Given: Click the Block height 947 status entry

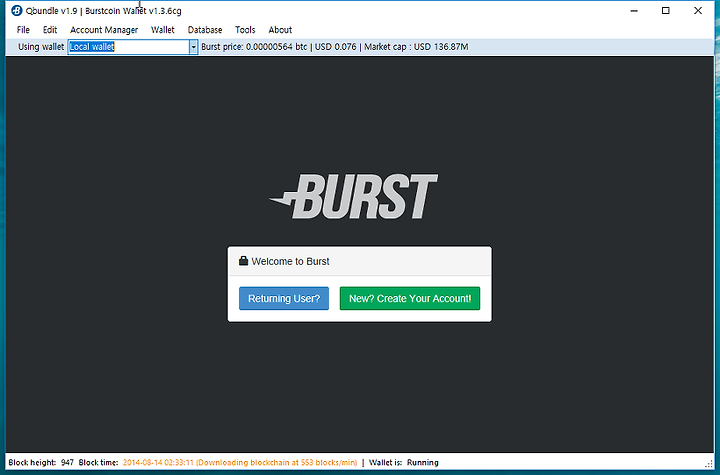Looking at the screenshot, I should point(41,463).
